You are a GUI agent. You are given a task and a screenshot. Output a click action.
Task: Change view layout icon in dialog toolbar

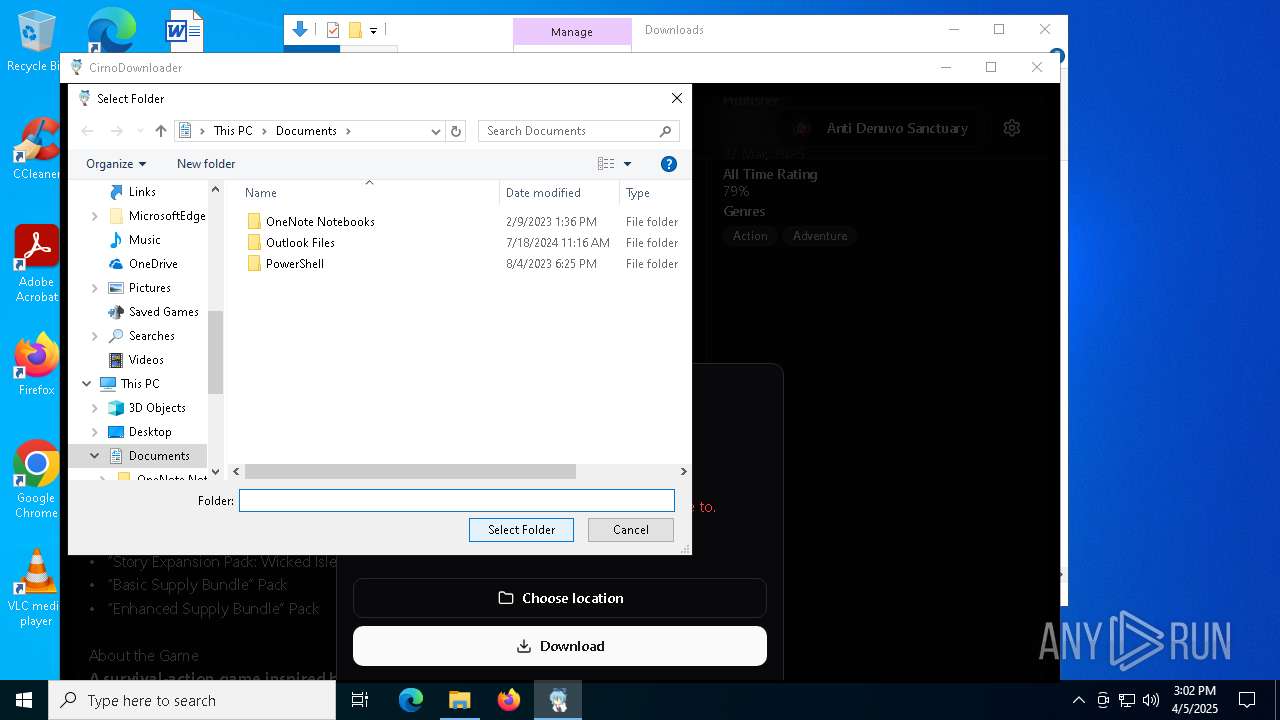pyautogui.click(x=606, y=164)
